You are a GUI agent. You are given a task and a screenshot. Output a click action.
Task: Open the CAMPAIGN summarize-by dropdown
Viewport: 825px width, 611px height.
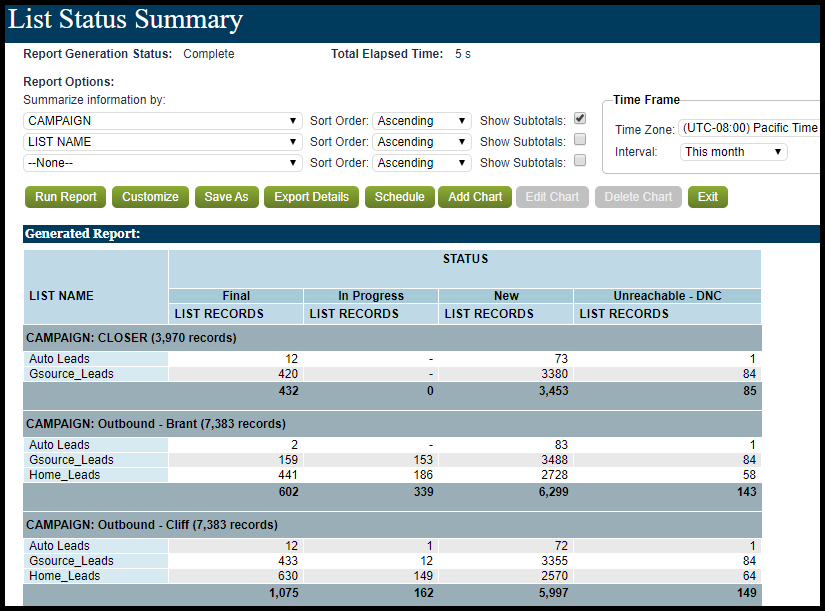[x=163, y=121]
